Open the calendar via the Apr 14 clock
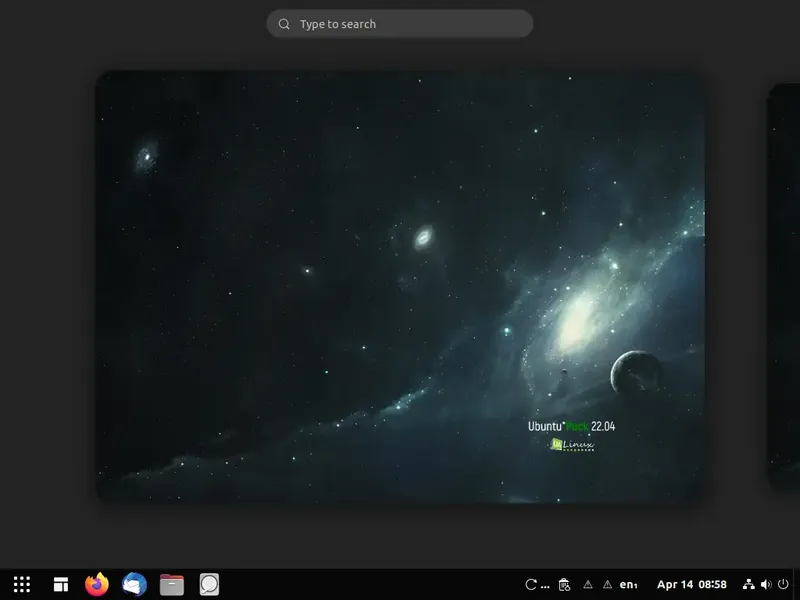The image size is (800, 600). pos(690,584)
